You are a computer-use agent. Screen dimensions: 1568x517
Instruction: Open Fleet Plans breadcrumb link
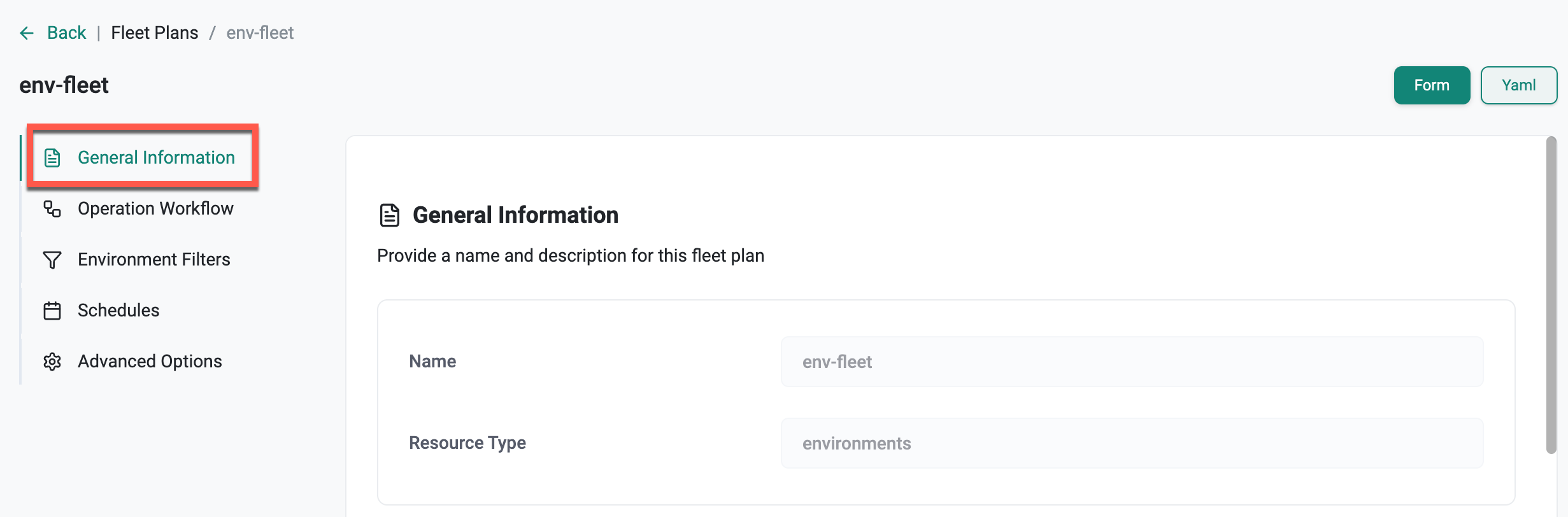pyautogui.click(x=155, y=33)
